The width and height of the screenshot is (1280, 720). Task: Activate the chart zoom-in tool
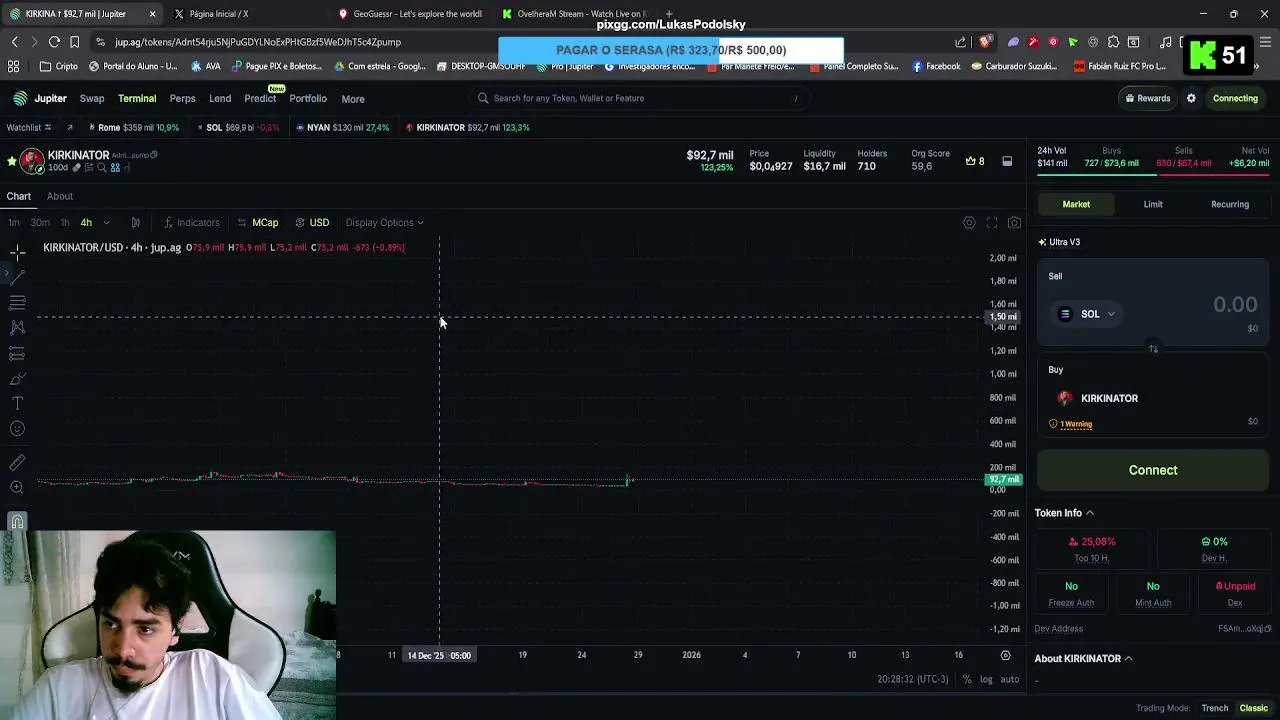tap(17, 487)
